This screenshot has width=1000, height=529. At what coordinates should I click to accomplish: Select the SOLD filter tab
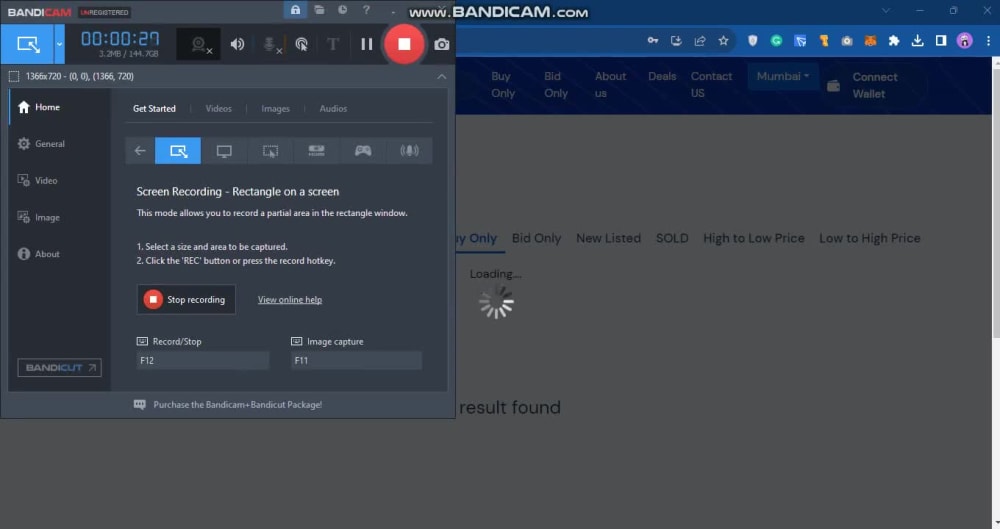pyautogui.click(x=672, y=238)
